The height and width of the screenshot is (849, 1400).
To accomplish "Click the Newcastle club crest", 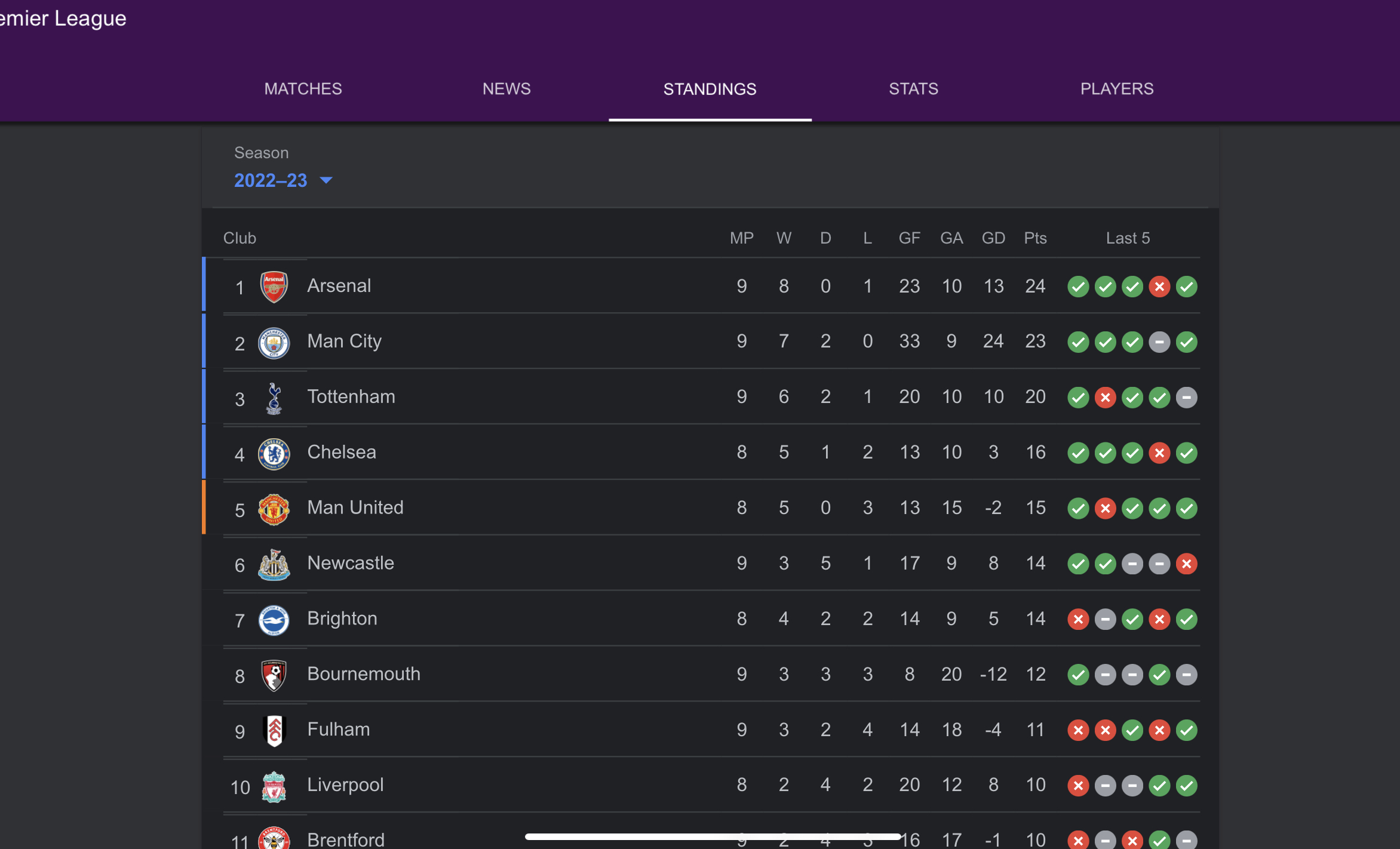I will (274, 565).
